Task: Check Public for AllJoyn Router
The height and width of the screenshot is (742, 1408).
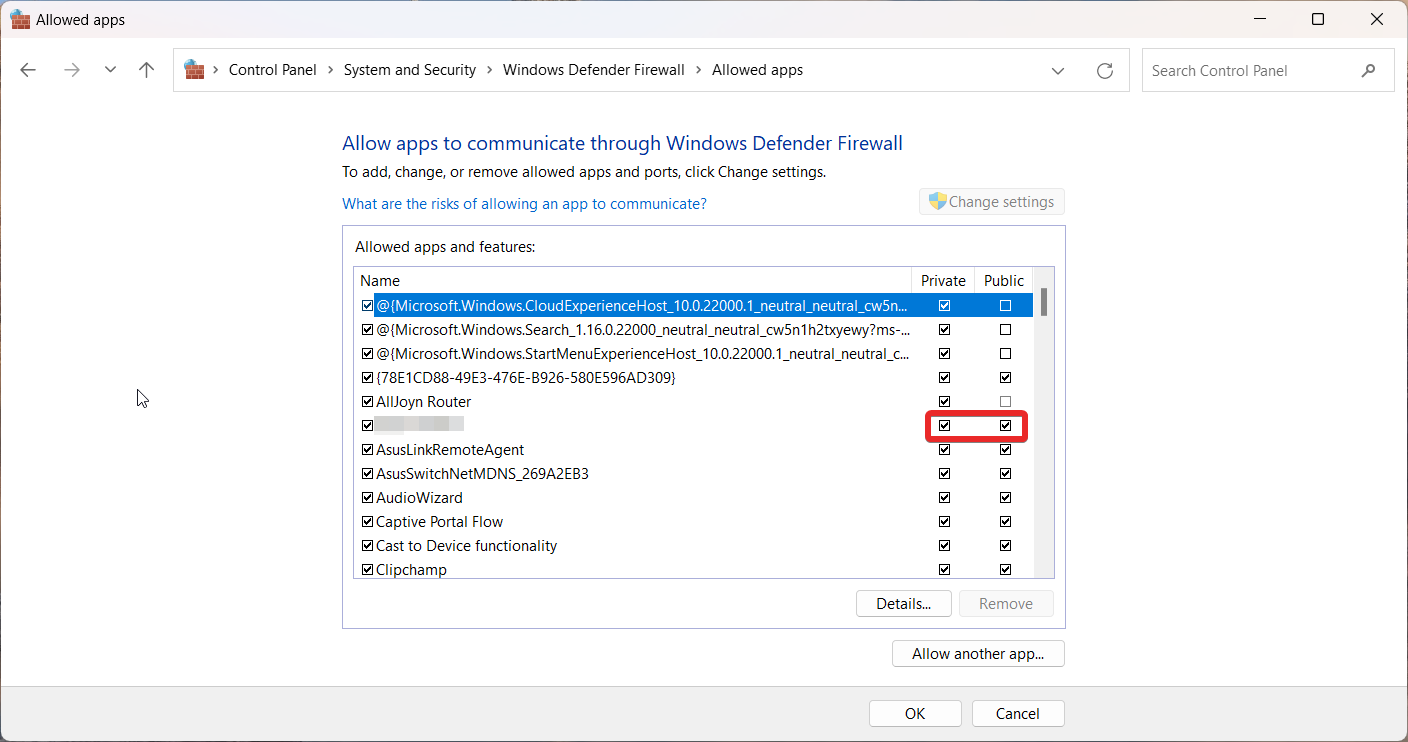Action: pyautogui.click(x=1005, y=402)
